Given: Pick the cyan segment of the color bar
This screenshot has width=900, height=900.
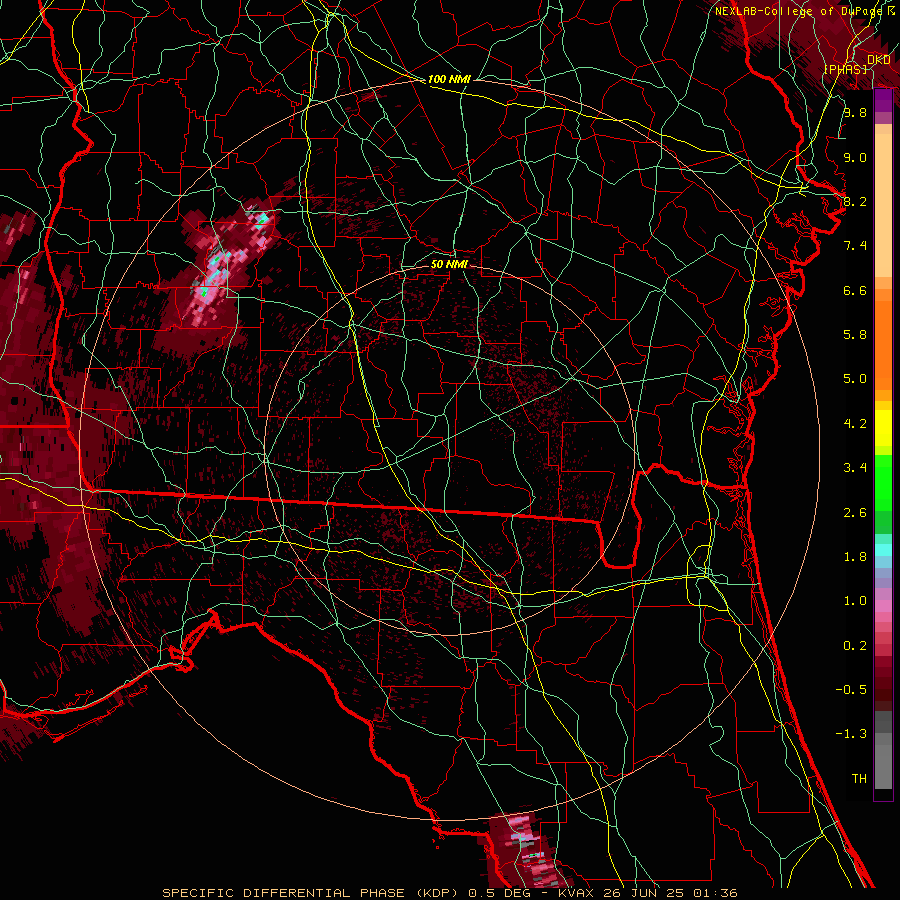Looking at the screenshot, I should click(x=883, y=550).
